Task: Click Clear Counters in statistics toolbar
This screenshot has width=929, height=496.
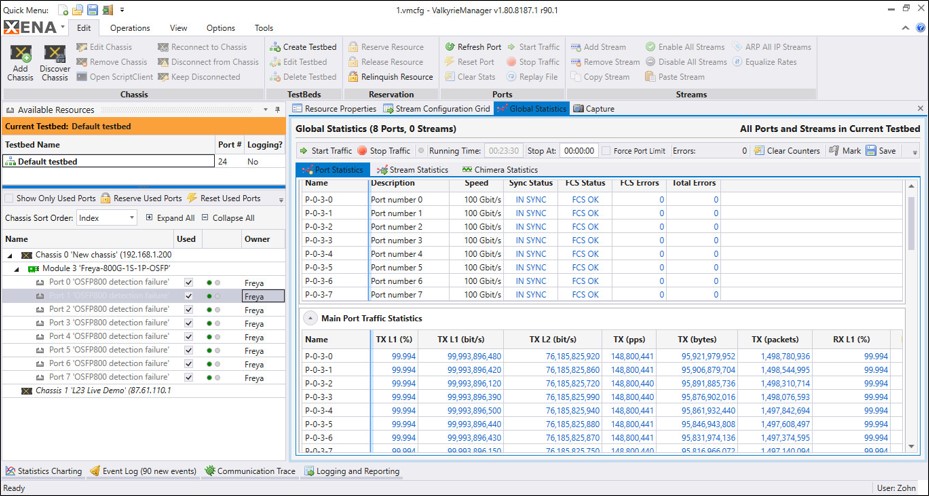Action: pyautogui.click(x=787, y=151)
